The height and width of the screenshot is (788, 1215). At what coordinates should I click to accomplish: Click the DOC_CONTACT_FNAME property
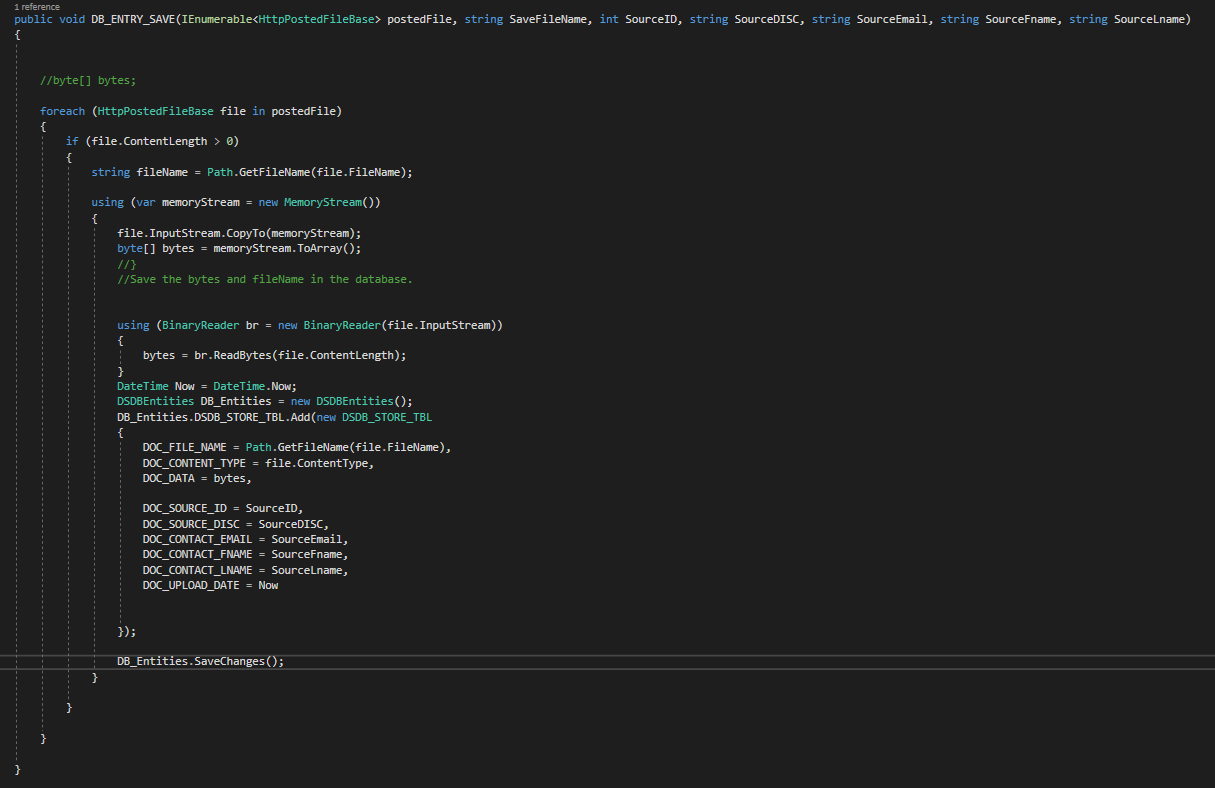tap(197, 554)
